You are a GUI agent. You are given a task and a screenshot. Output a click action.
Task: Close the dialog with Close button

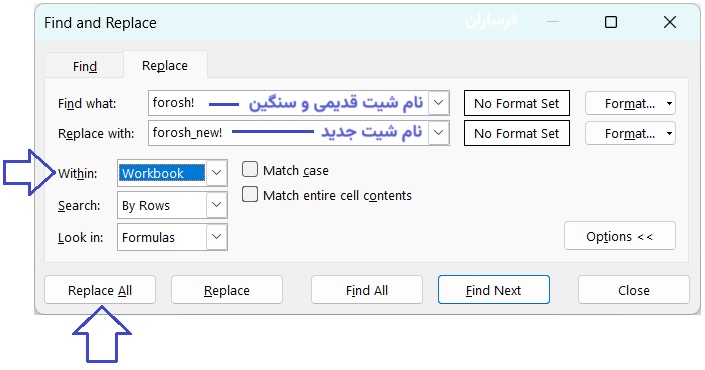tap(634, 290)
